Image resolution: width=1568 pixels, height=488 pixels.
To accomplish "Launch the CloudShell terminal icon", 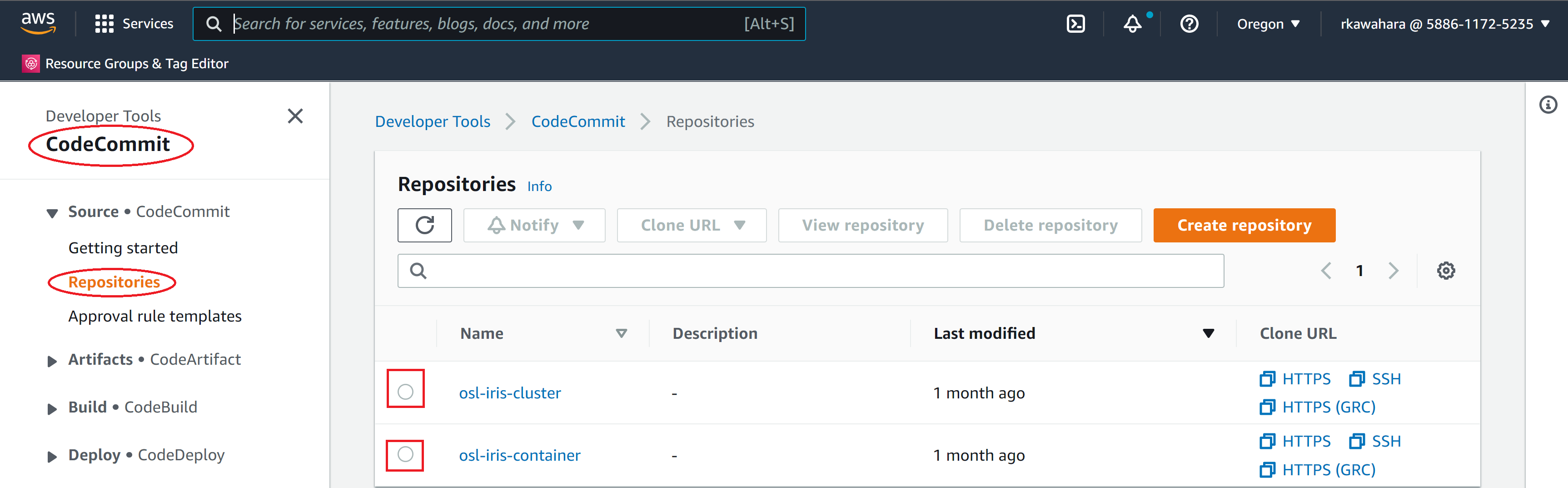I will [x=1075, y=24].
